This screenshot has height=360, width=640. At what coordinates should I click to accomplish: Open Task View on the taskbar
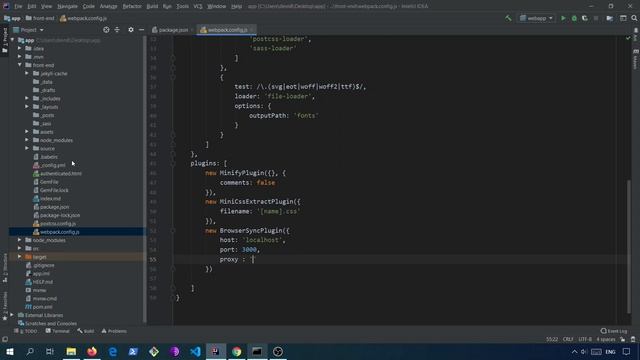50,351
